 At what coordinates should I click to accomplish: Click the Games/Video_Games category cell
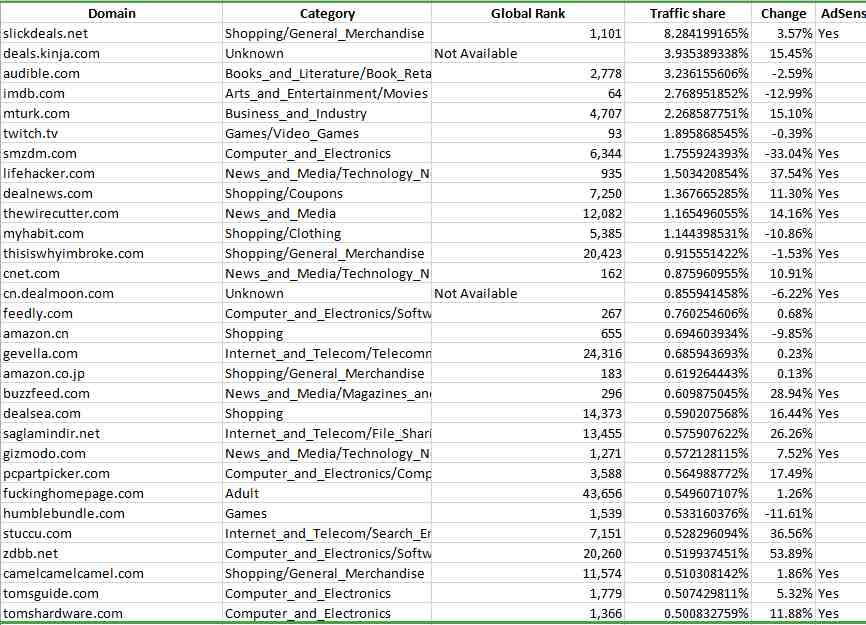[x=326, y=133]
